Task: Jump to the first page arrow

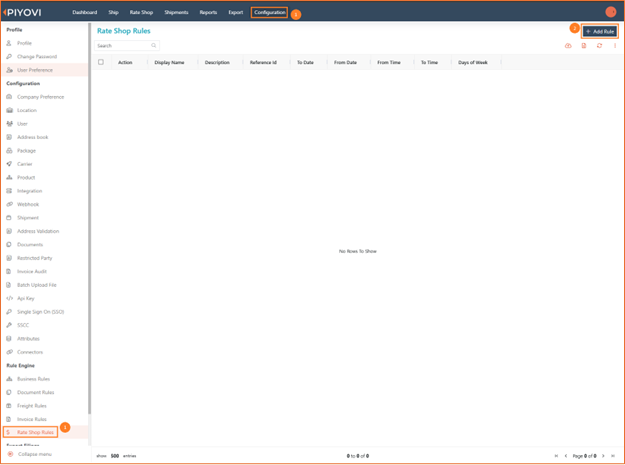Action: click(555, 455)
